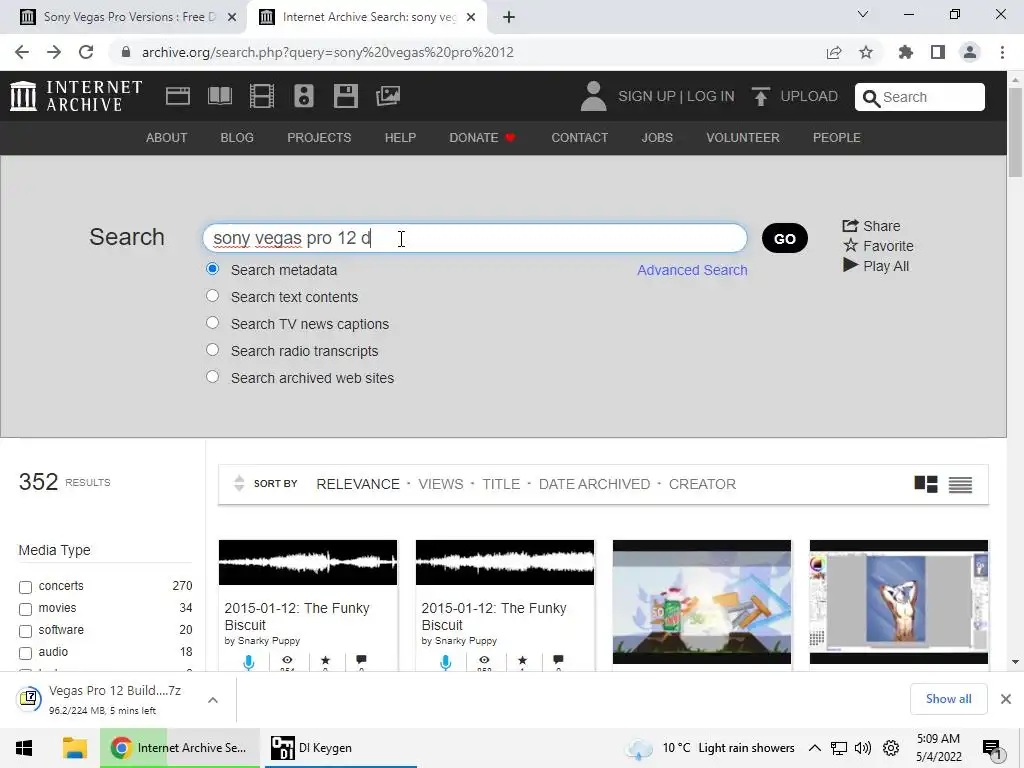Viewport: 1024px width, 768px height.
Task: Open the Audio speaker icon
Action: click(x=304, y=96)
